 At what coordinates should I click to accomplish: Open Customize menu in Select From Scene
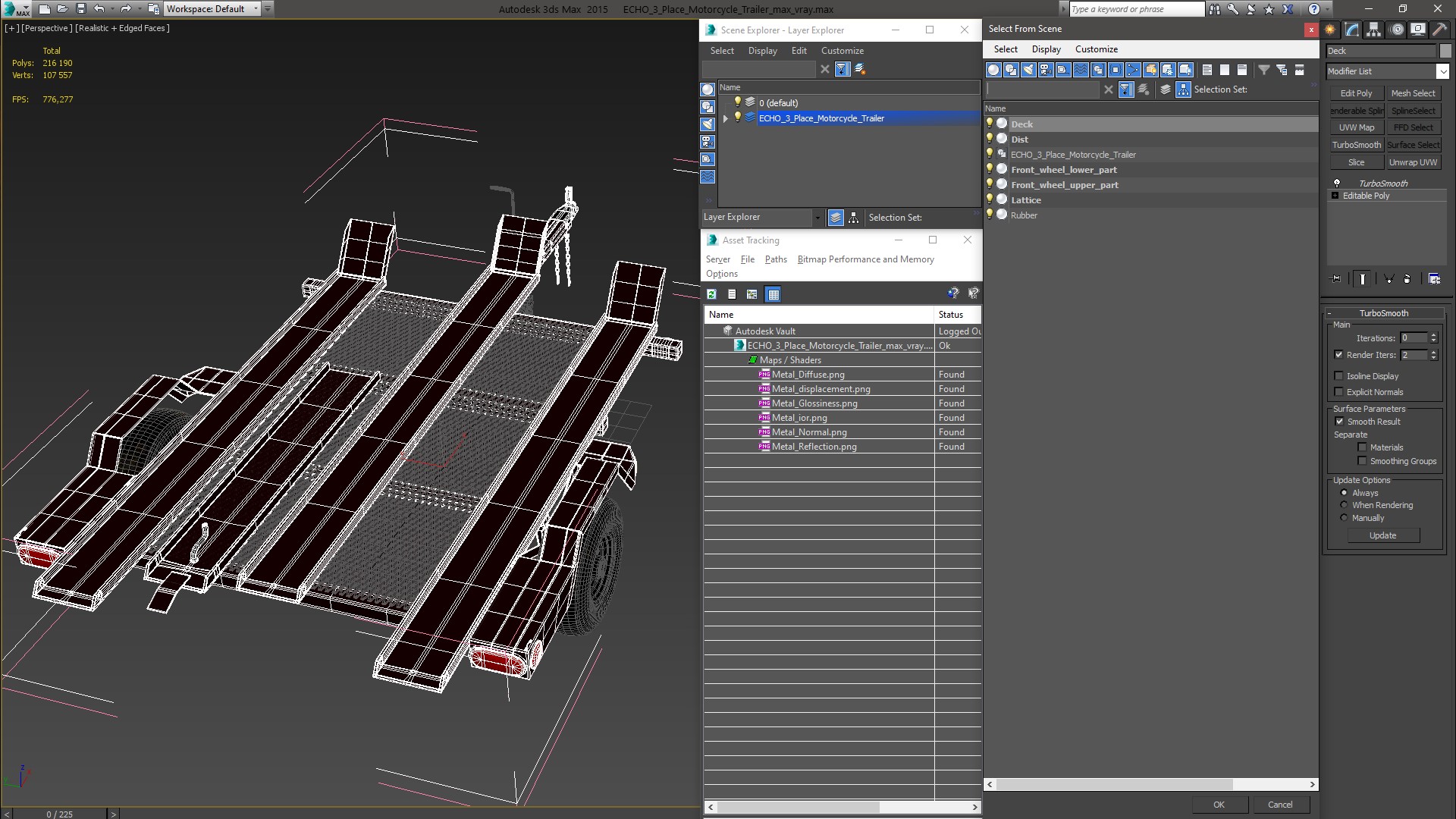point(1097,49)
